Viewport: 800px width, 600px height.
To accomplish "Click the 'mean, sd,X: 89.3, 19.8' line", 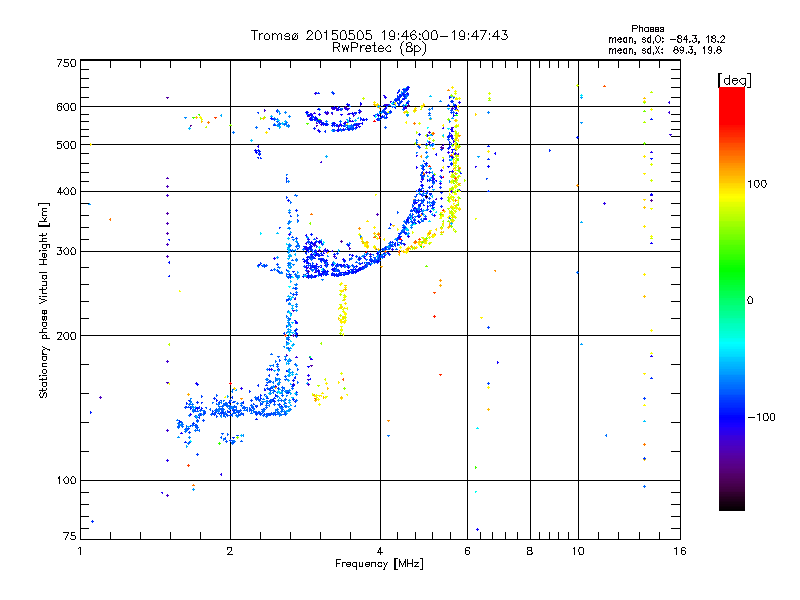I will pyautogui.click(x=665, y=50).
